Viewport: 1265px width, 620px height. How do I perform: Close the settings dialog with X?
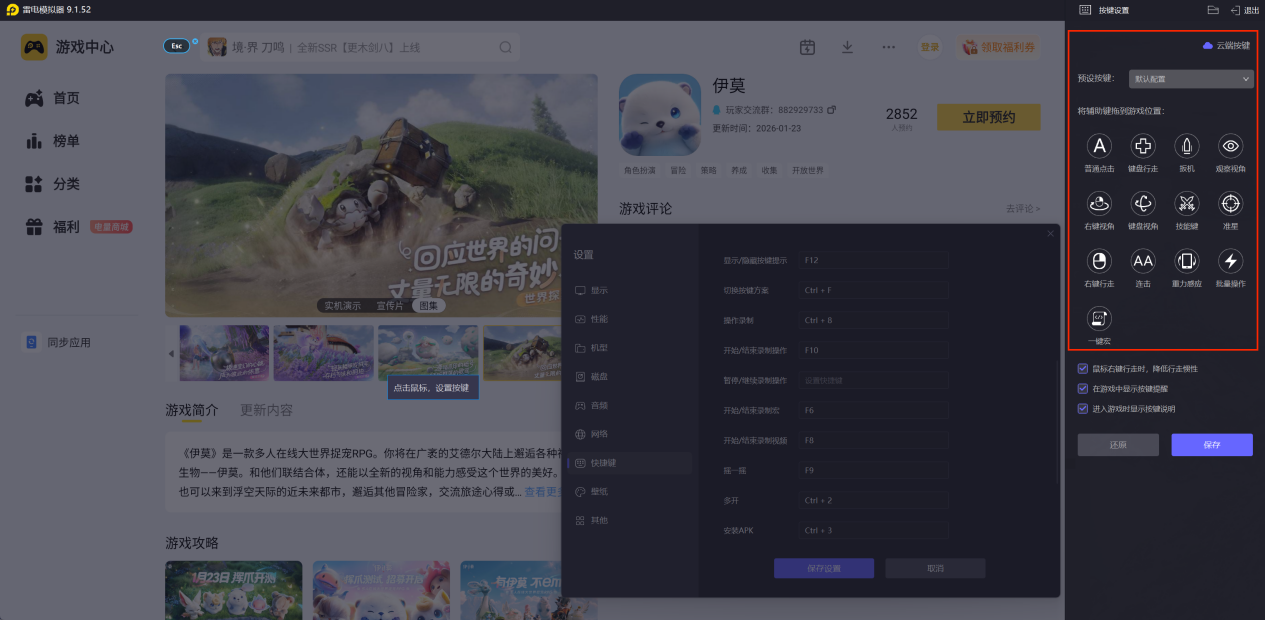1050,234
